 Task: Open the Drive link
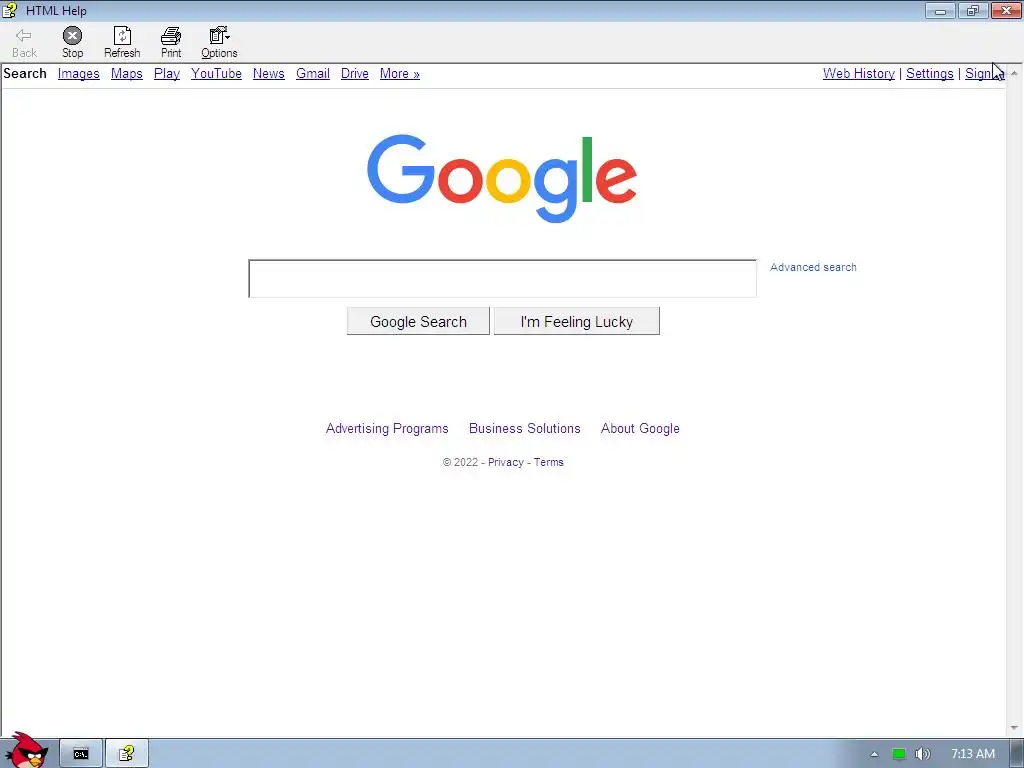[x=355, y=74]
